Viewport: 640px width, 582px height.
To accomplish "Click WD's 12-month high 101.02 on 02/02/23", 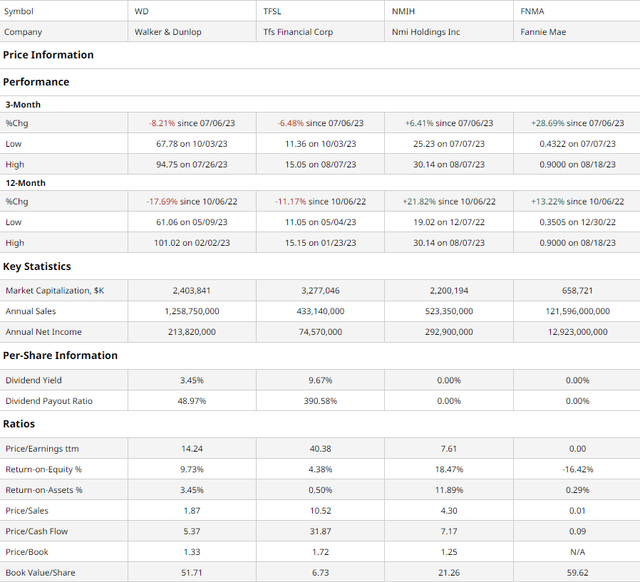I will point(192,243).
